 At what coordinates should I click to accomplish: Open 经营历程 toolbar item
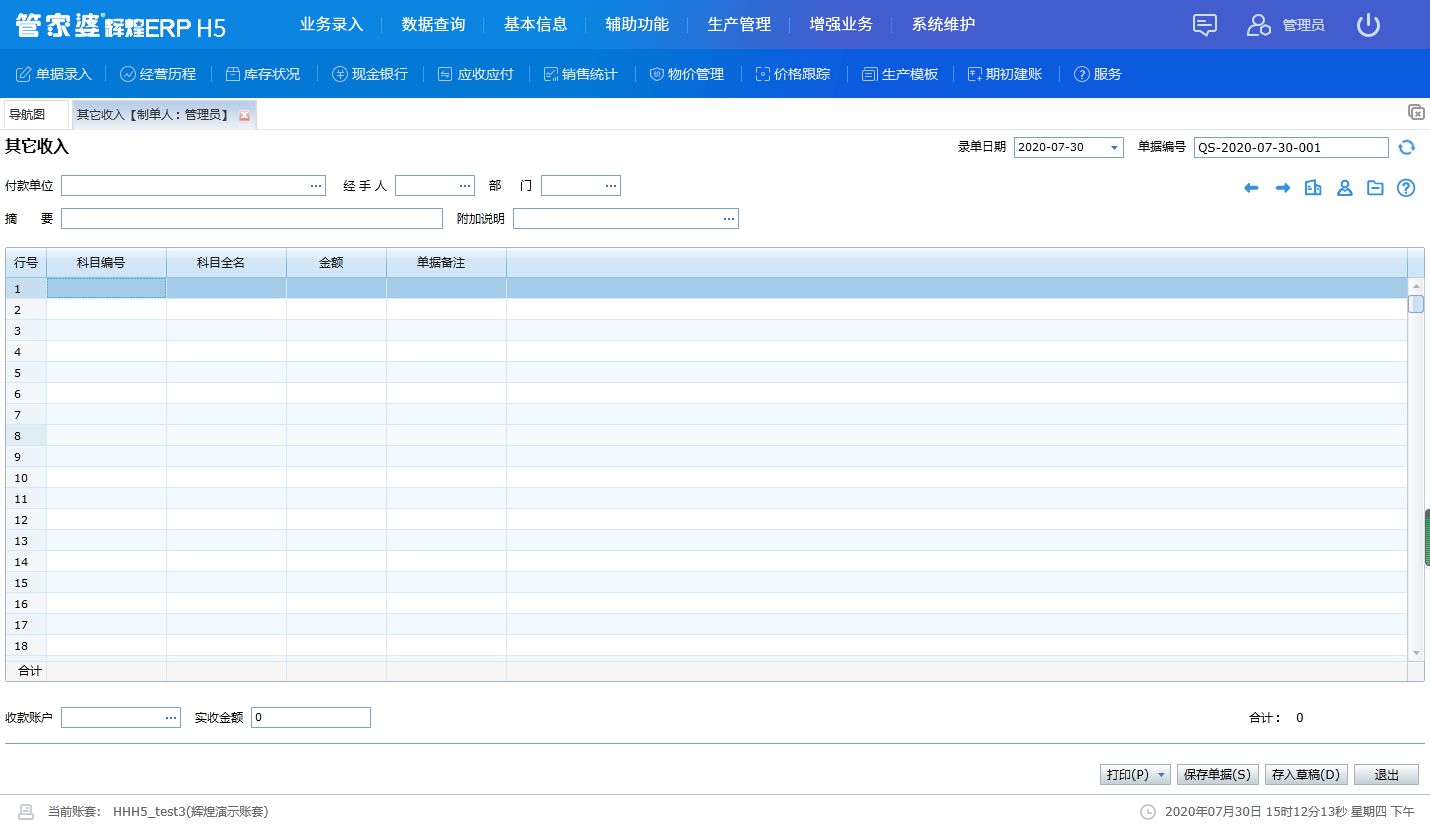(158, 74)
